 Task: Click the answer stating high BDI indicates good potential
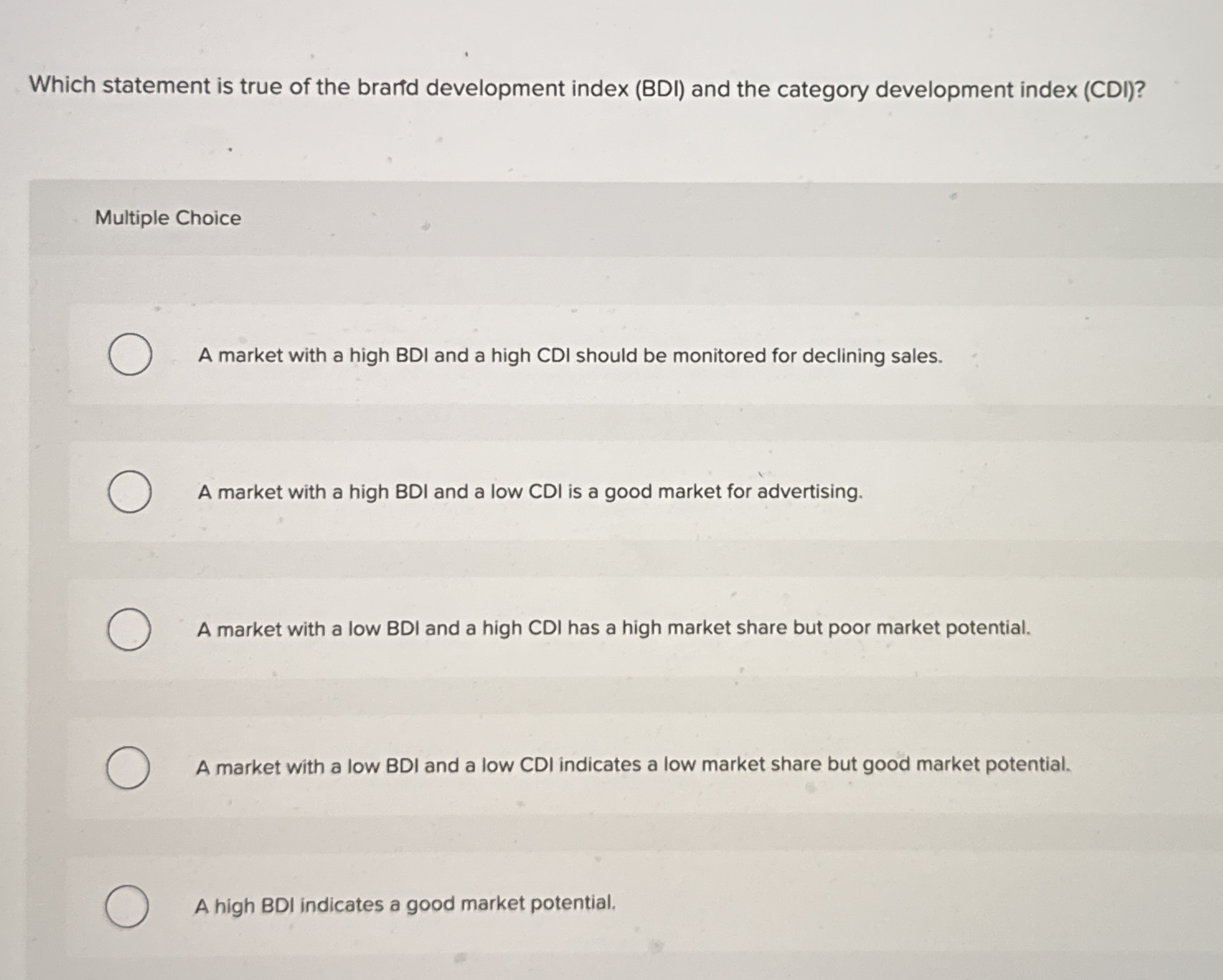tap(405, 903)
